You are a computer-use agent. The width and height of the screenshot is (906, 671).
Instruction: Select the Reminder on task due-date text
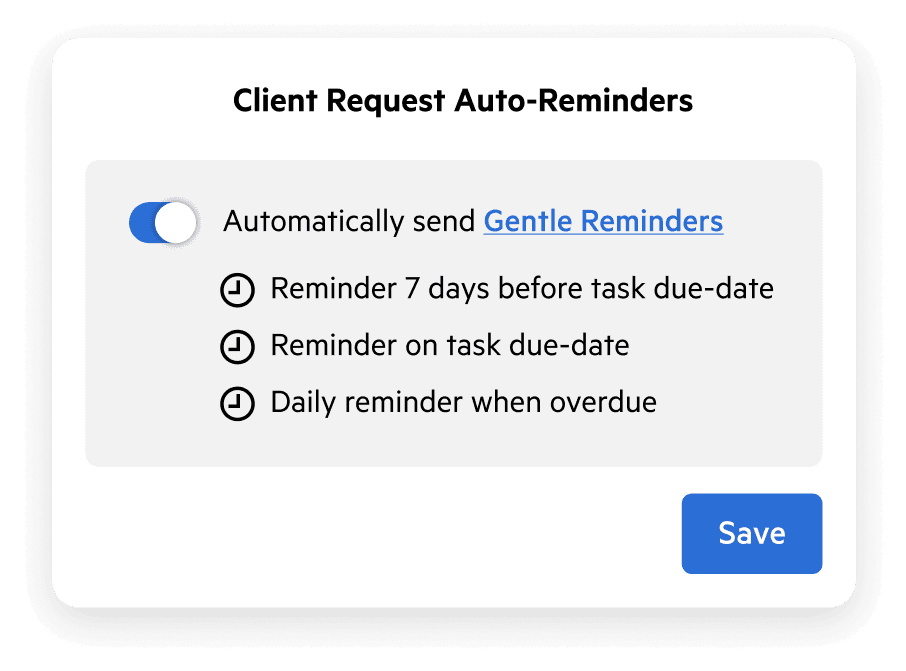coord(450,346)
